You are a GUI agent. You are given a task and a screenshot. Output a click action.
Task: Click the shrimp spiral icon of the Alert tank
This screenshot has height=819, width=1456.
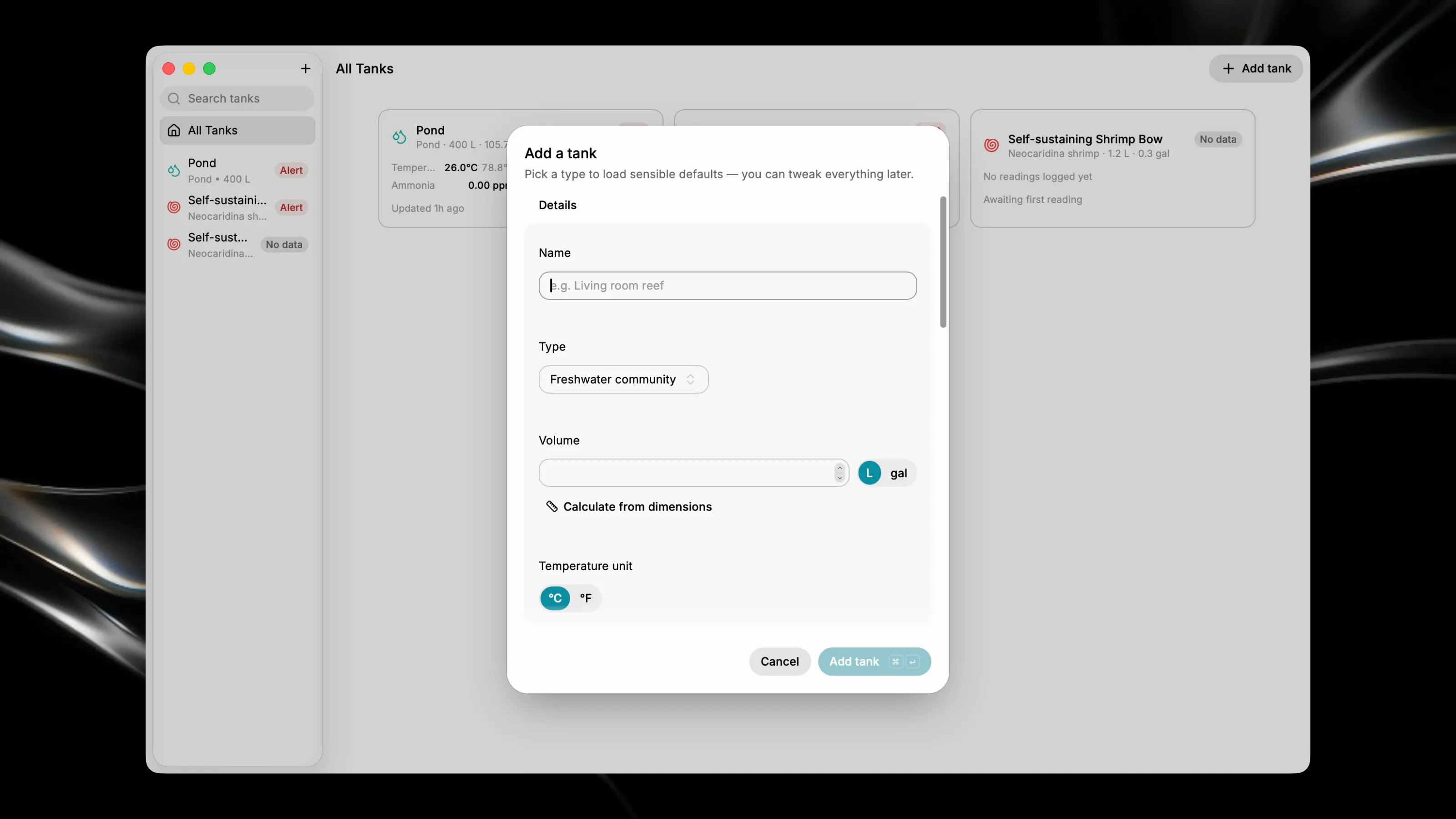point(174,207)
